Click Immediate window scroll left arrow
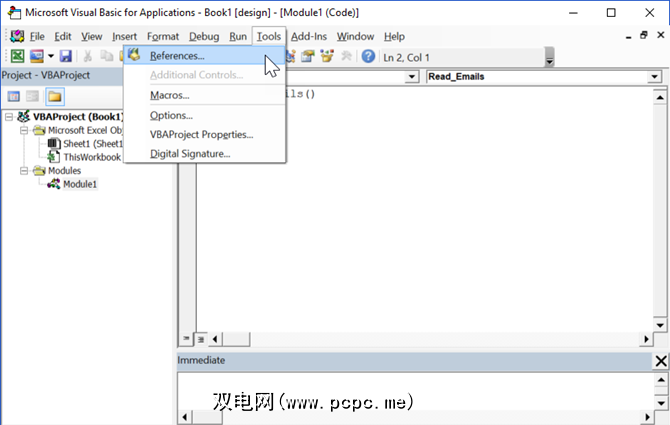Image resolution: width=670 pixels, height=425 pixels. [x=185, y=417]
